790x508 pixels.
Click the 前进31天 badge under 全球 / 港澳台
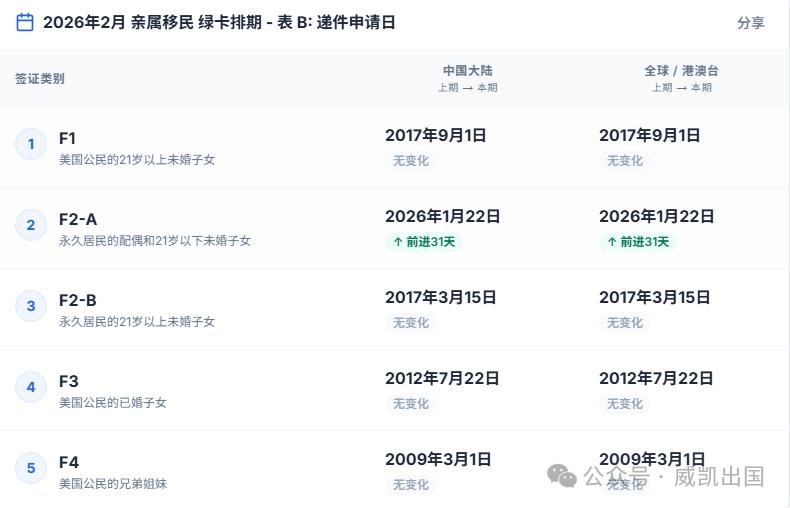pos(638,242)
